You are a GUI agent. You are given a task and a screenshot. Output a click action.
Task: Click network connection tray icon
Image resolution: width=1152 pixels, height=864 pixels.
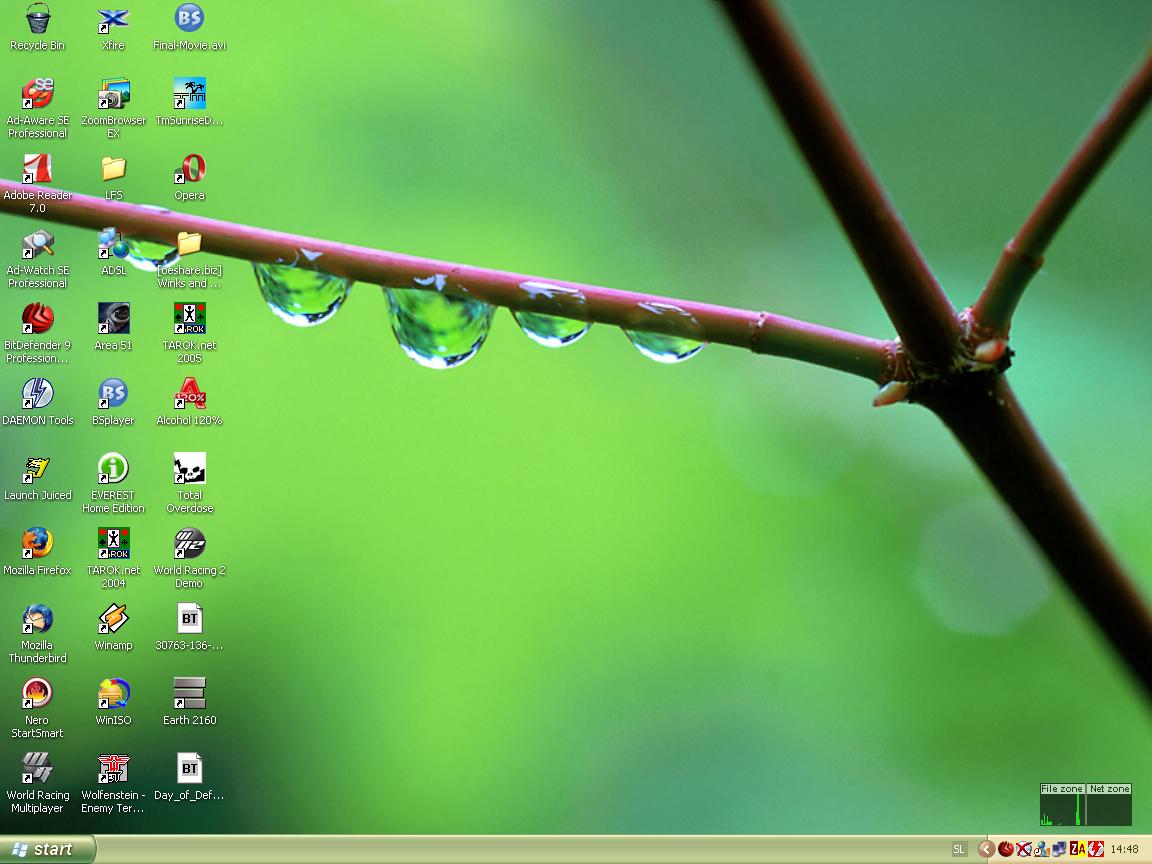pos(1059,849)
